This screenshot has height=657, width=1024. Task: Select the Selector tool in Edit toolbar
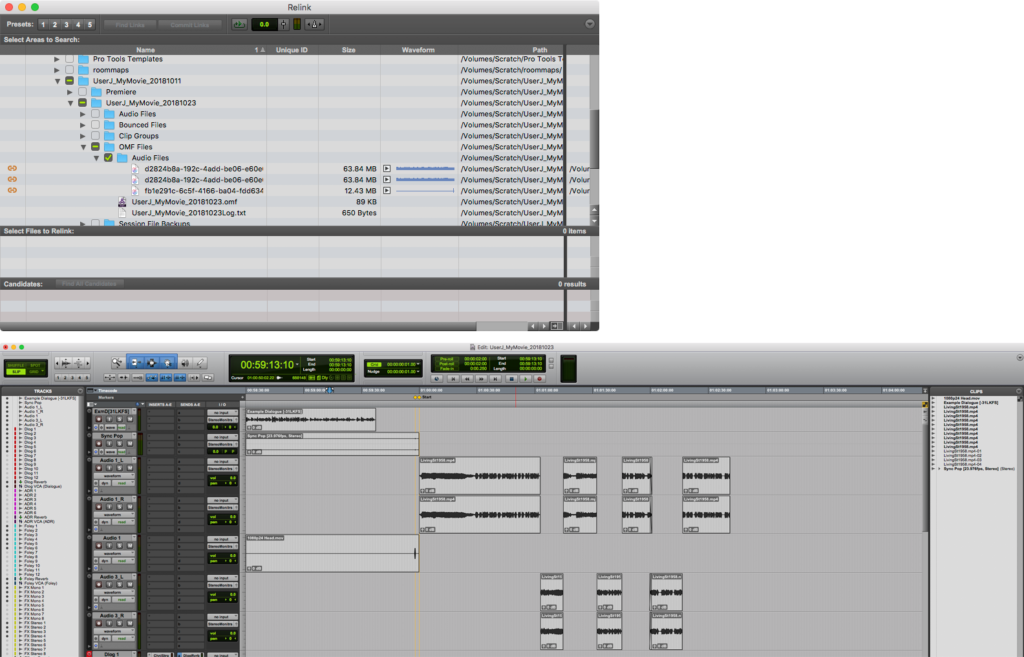(x=151, y=362)
